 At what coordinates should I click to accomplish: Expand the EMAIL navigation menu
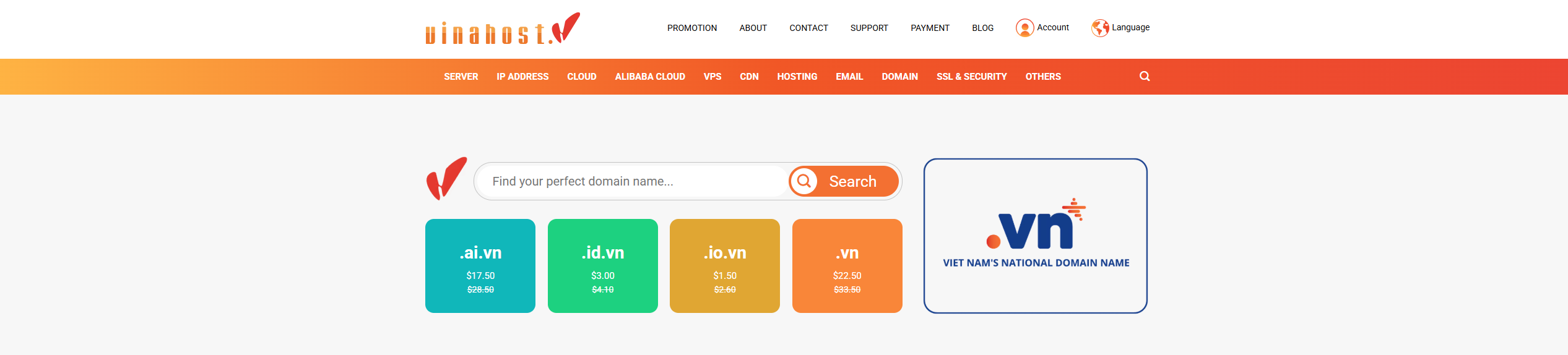pos(849,77)
